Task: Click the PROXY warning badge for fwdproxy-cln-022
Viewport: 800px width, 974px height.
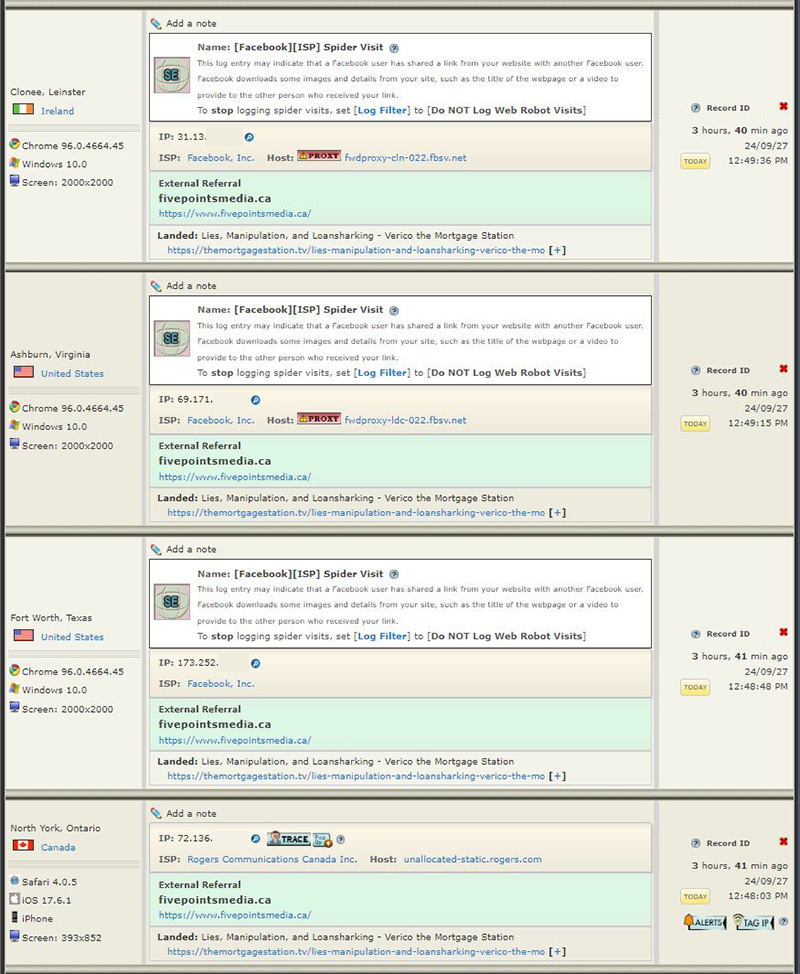Action: [x=319, y=156]
